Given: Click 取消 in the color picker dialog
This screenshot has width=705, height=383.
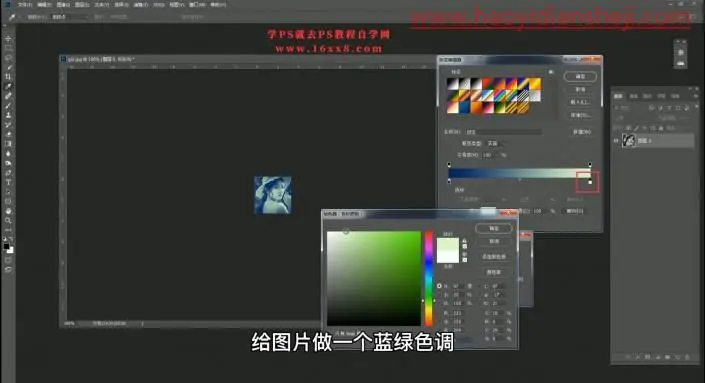Looking at the screenshot, I should (494, 241).
